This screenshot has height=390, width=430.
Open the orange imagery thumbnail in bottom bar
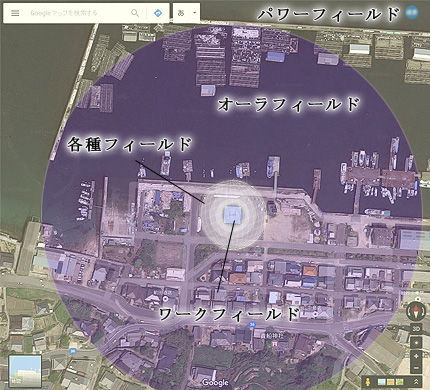coord(391,382)
